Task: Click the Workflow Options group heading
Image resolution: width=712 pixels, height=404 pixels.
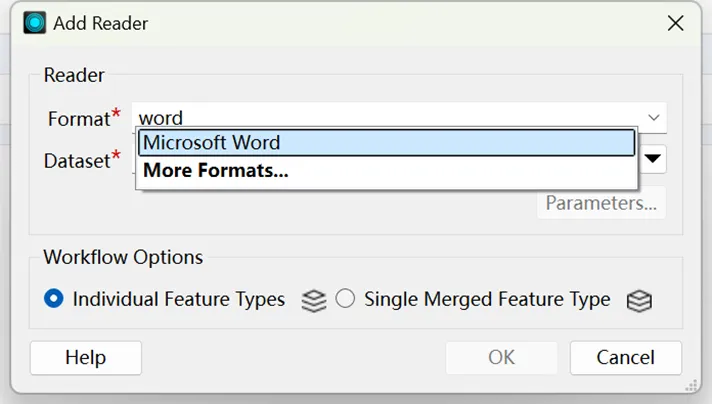Action: pos(123,257)
